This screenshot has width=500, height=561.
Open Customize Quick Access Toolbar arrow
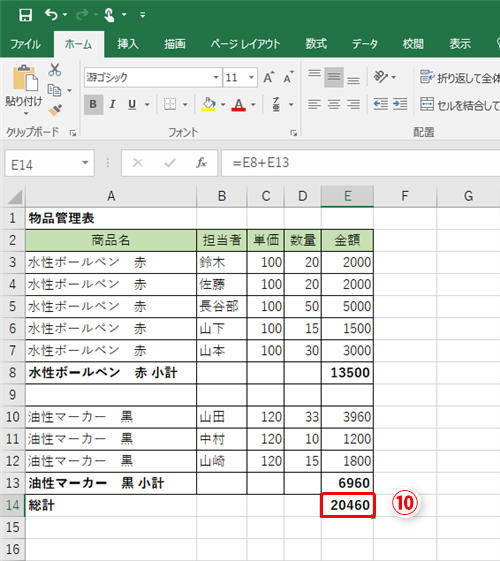(143, 15)
